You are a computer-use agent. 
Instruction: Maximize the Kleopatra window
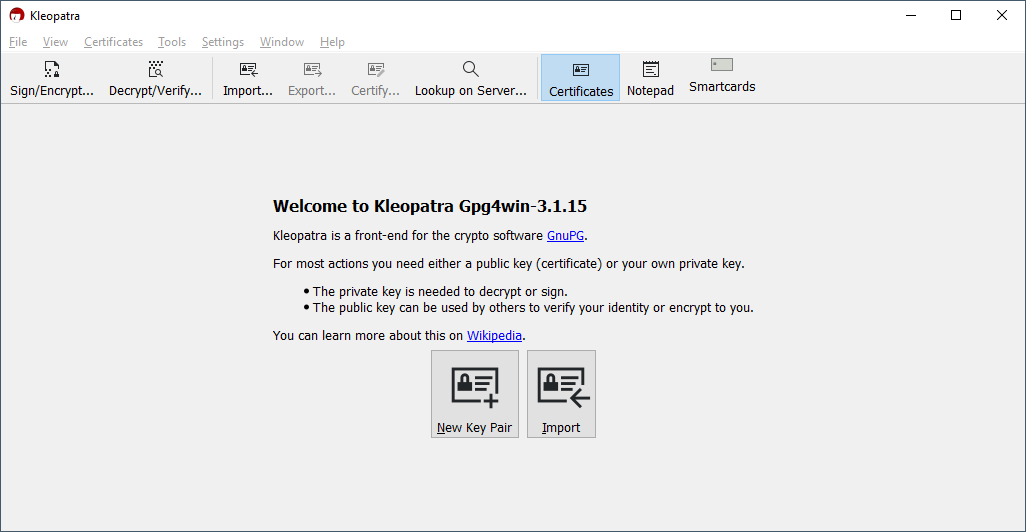point(956,15)
